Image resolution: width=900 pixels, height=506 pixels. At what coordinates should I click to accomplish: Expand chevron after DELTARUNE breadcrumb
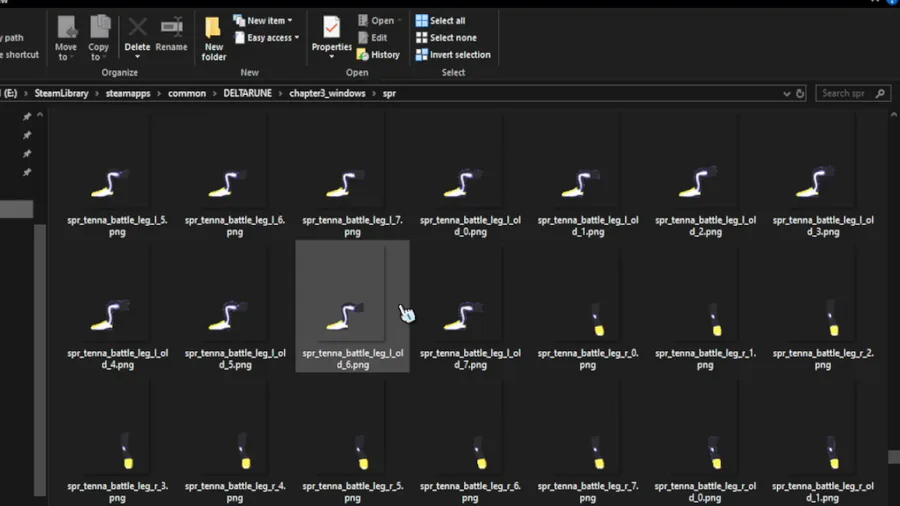click(x=281, y=94)
